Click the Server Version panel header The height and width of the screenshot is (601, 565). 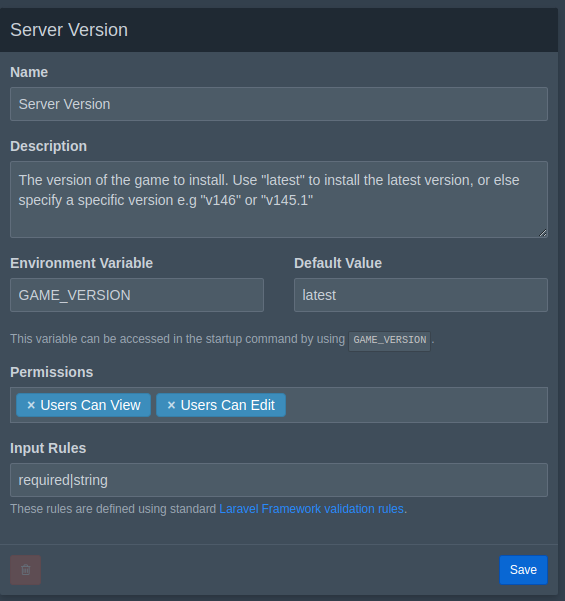[x=279, y=30]
